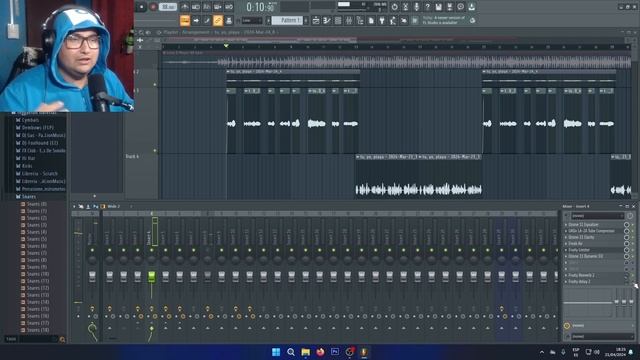Toggle the selected Insert 4 mute LED
Viewport: 640px width, 360px height.
tap(151, 250)
